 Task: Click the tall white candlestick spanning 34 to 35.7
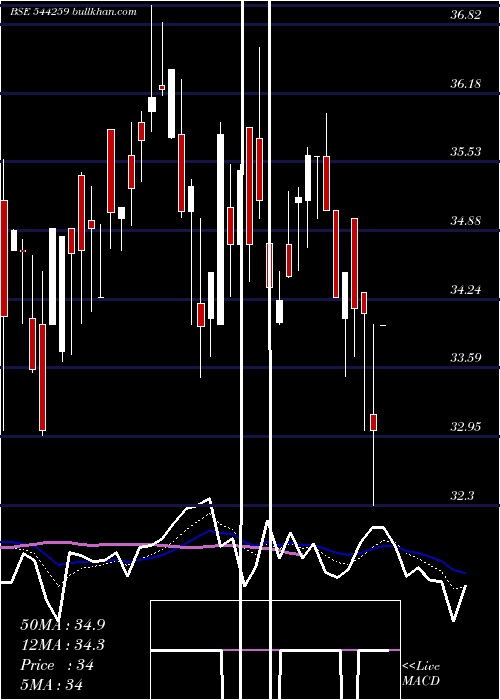click(x=221, y=229)
